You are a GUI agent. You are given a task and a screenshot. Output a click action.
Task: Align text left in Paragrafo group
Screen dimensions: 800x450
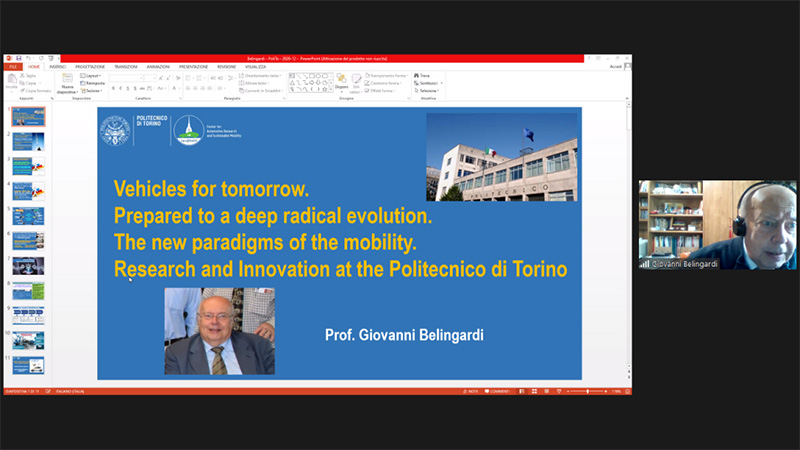coord(188,88)
